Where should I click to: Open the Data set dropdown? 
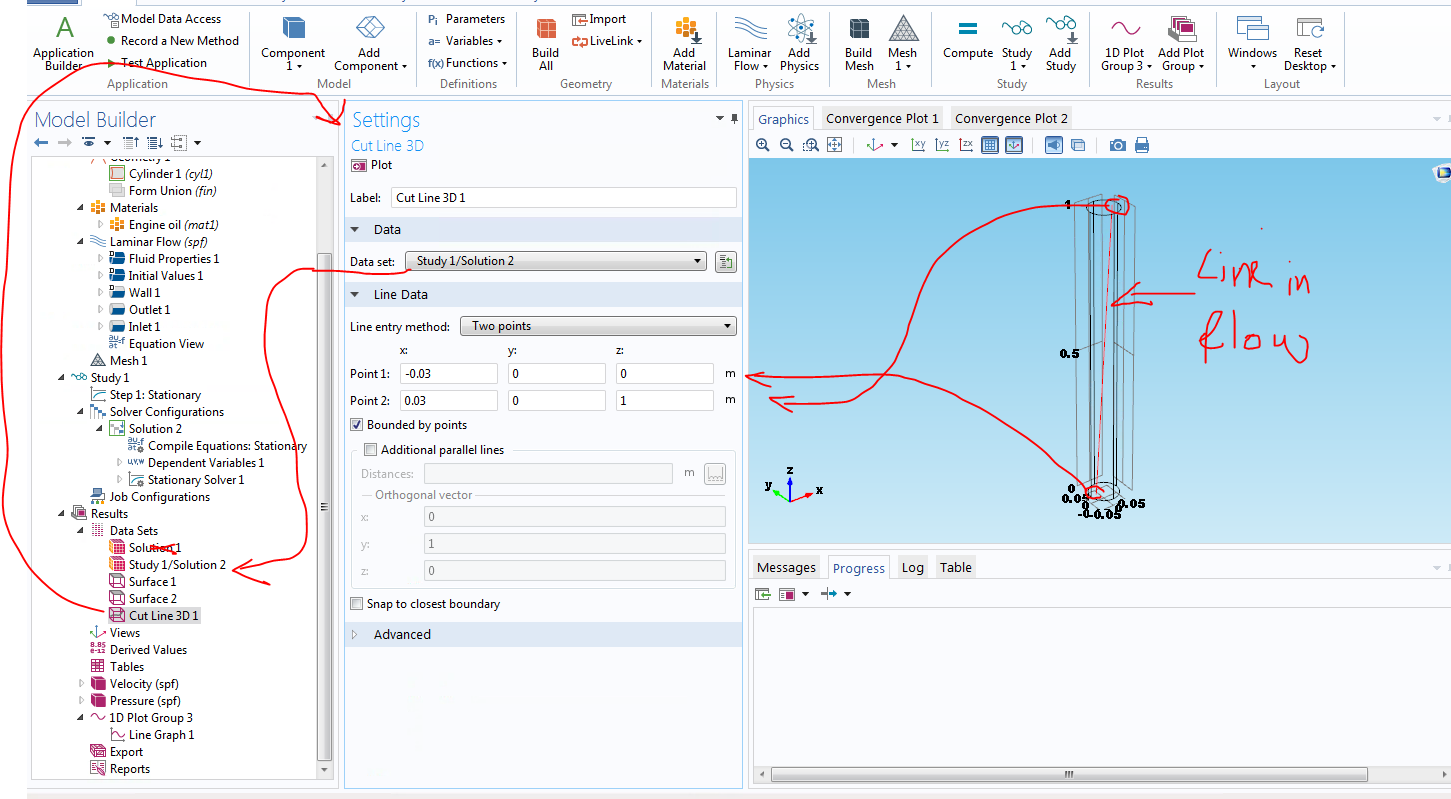click(x=556, y=262)
